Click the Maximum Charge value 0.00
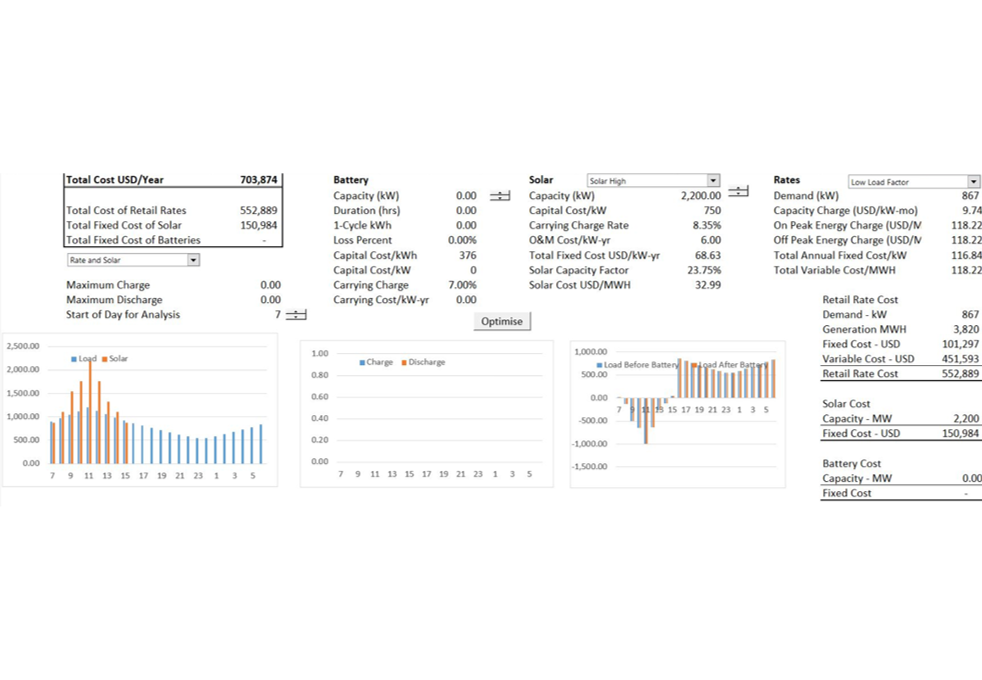 tap(271, 285)
